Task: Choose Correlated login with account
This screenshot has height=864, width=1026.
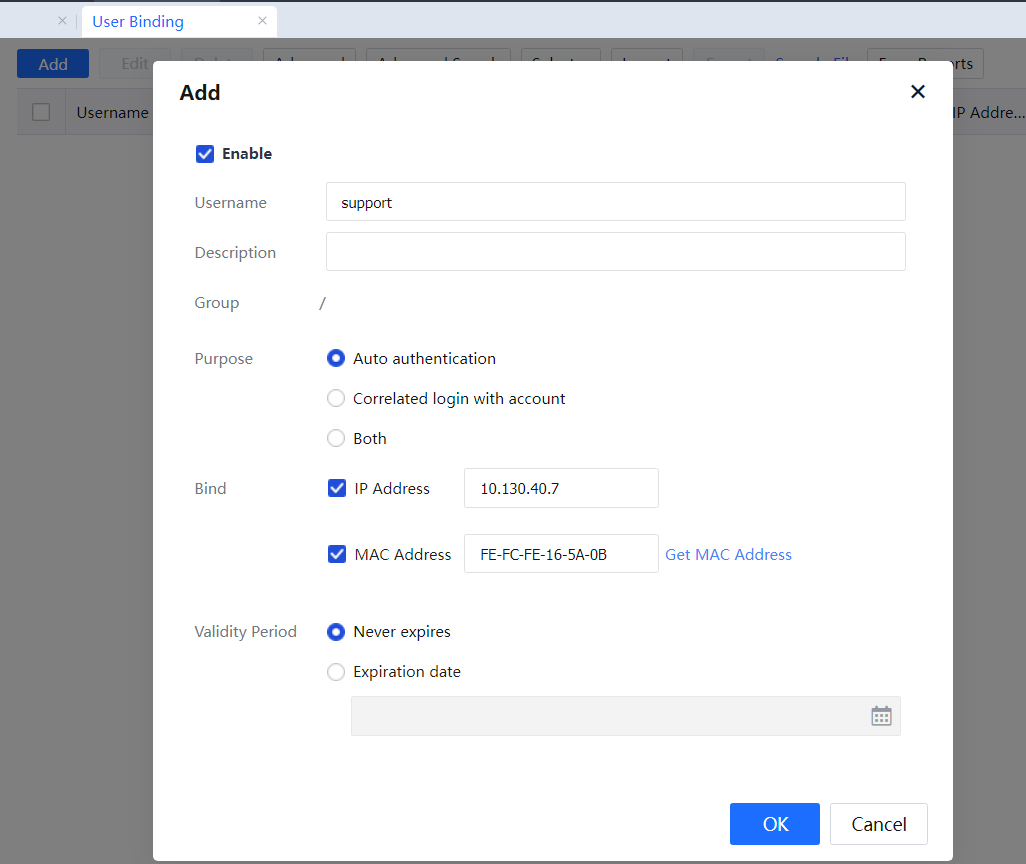Action: [336, 399]
